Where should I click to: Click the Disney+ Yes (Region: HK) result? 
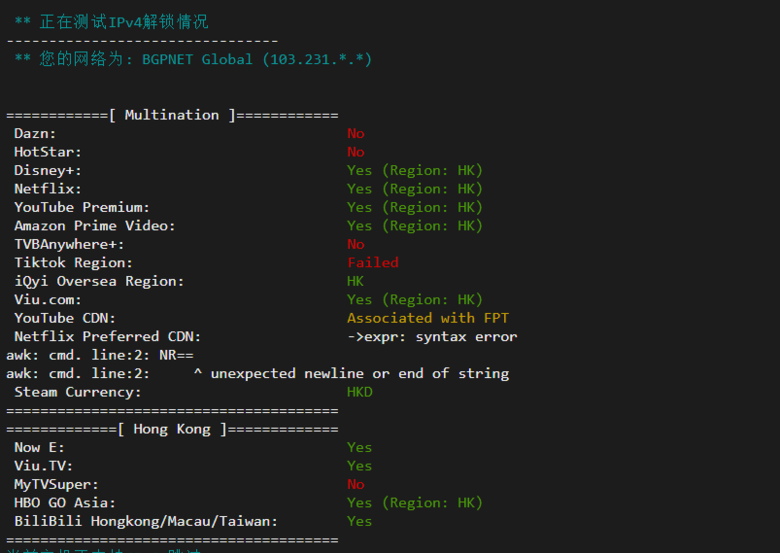click(414, 170)
